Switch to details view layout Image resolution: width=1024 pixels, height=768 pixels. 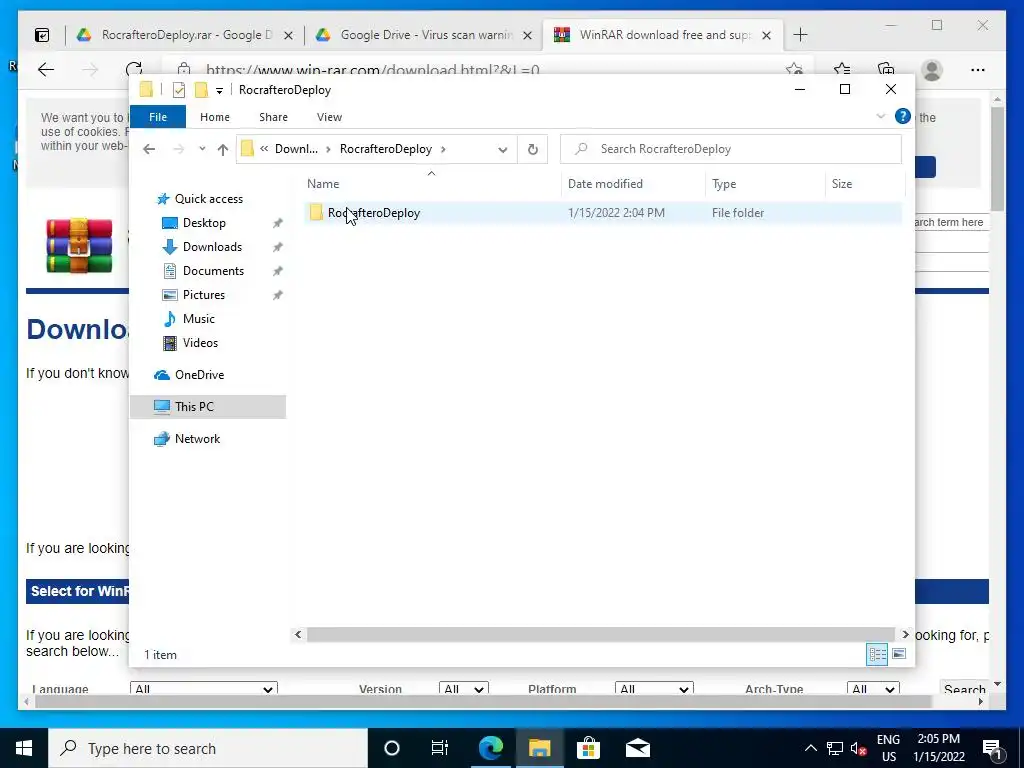coord(876,654)
